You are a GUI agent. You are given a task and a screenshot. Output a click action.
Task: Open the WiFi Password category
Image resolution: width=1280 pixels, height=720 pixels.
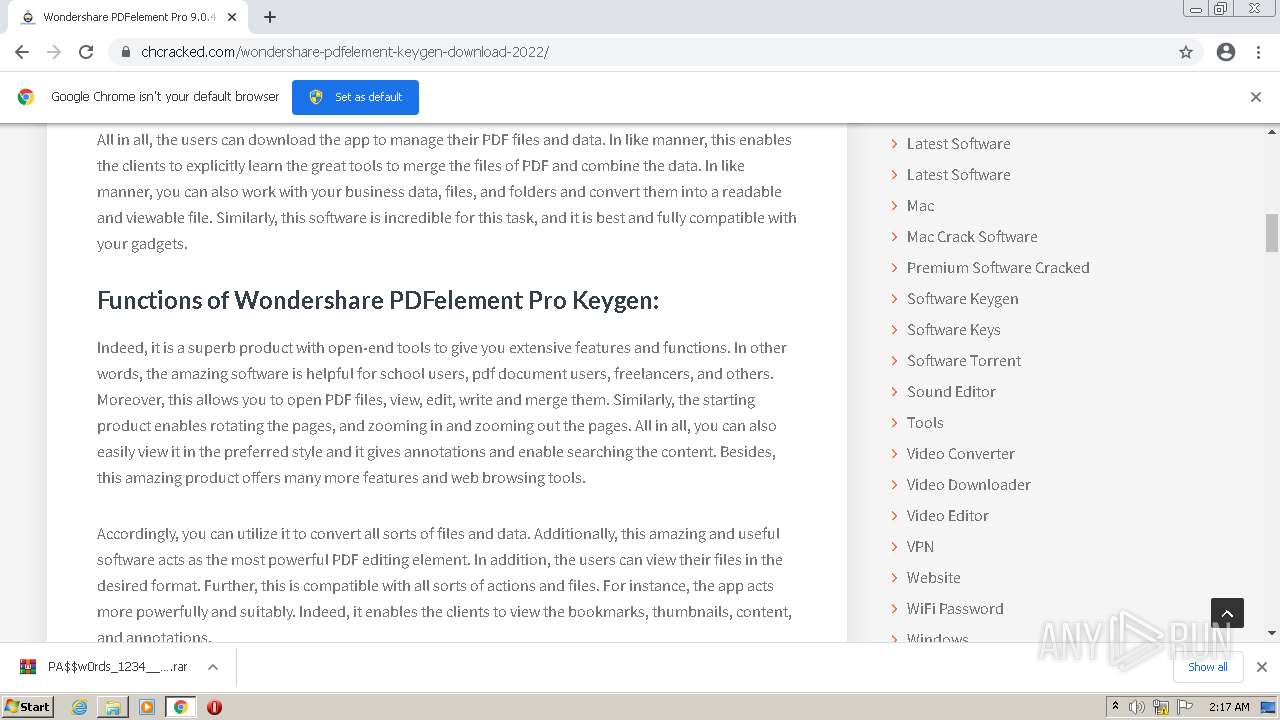point(955,609)
